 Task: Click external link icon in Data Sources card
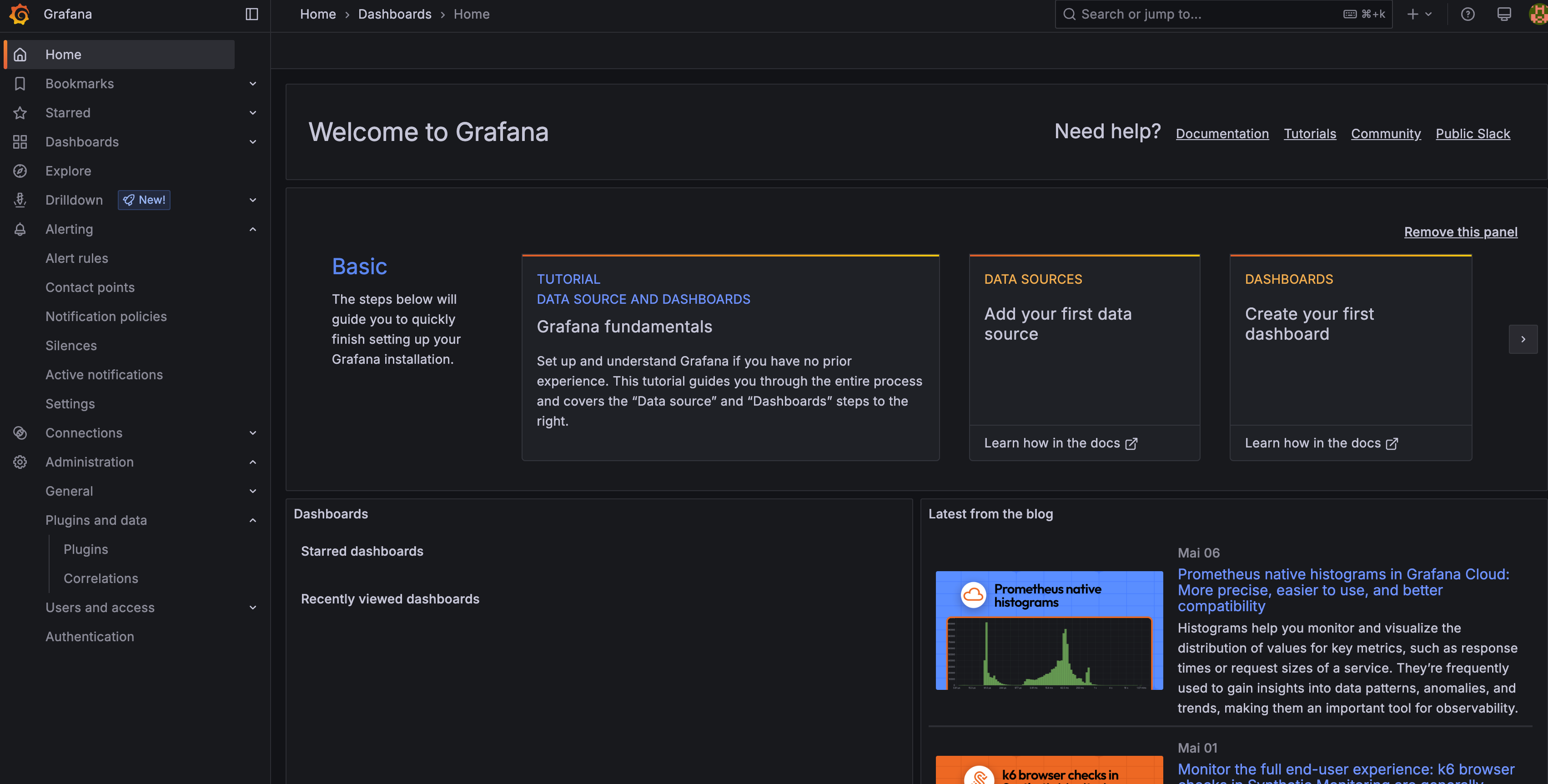(1131, 443)
